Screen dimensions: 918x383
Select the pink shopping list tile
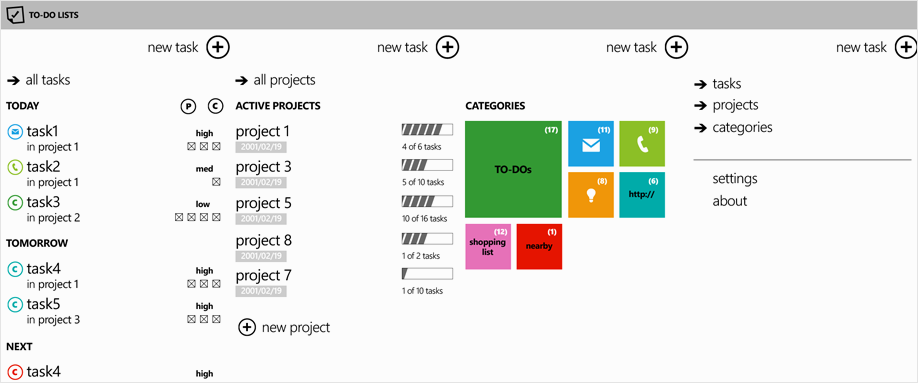488,247
